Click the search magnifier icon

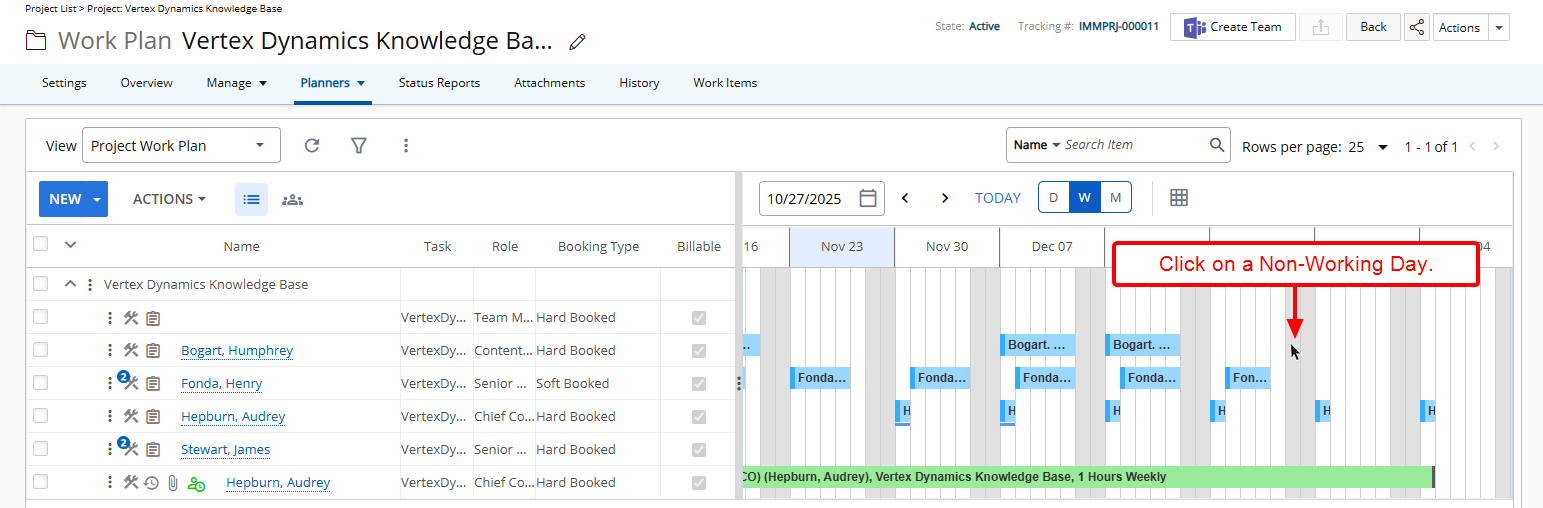(1217, 145)
